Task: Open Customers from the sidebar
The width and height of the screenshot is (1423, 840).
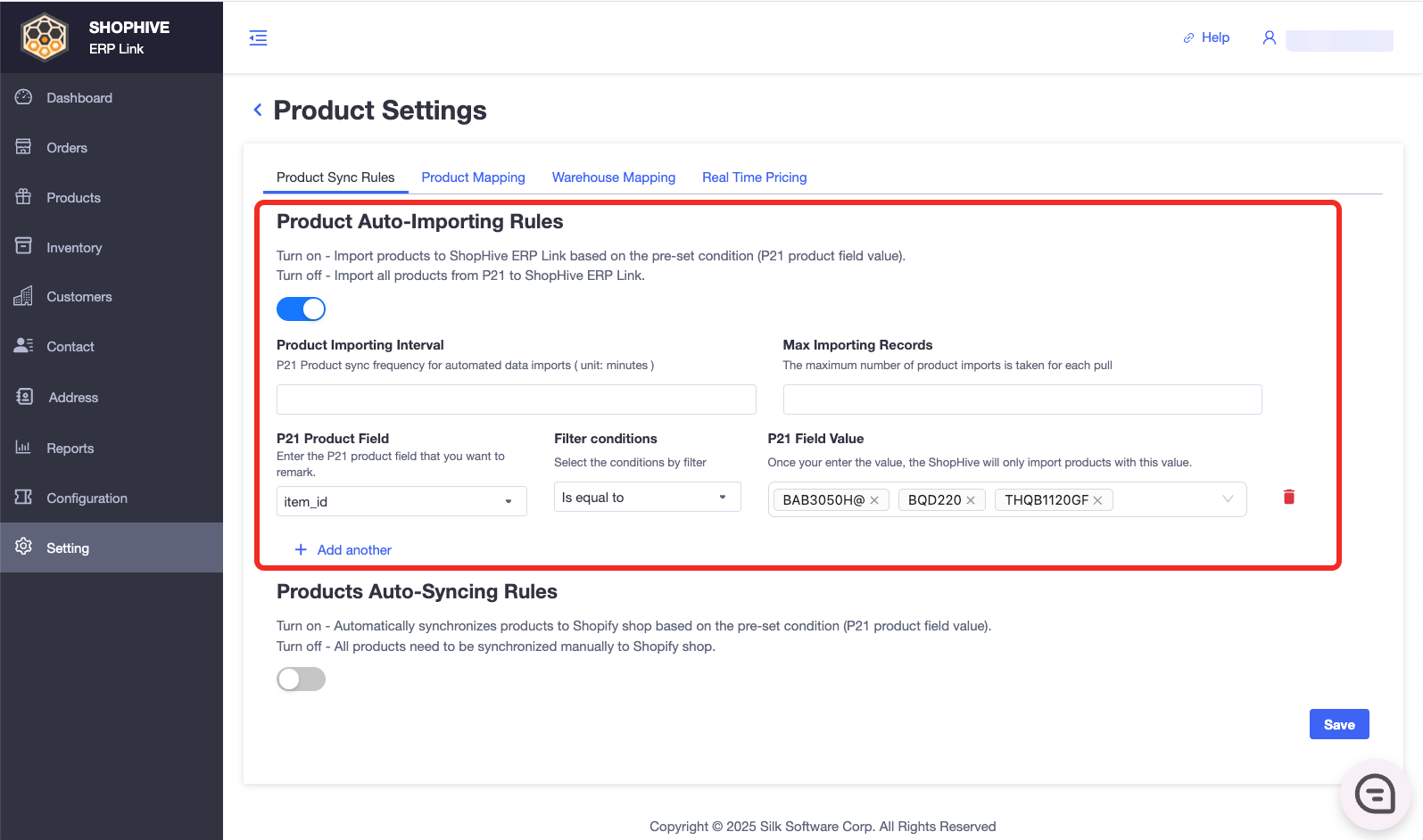Action: pos(112,297)
